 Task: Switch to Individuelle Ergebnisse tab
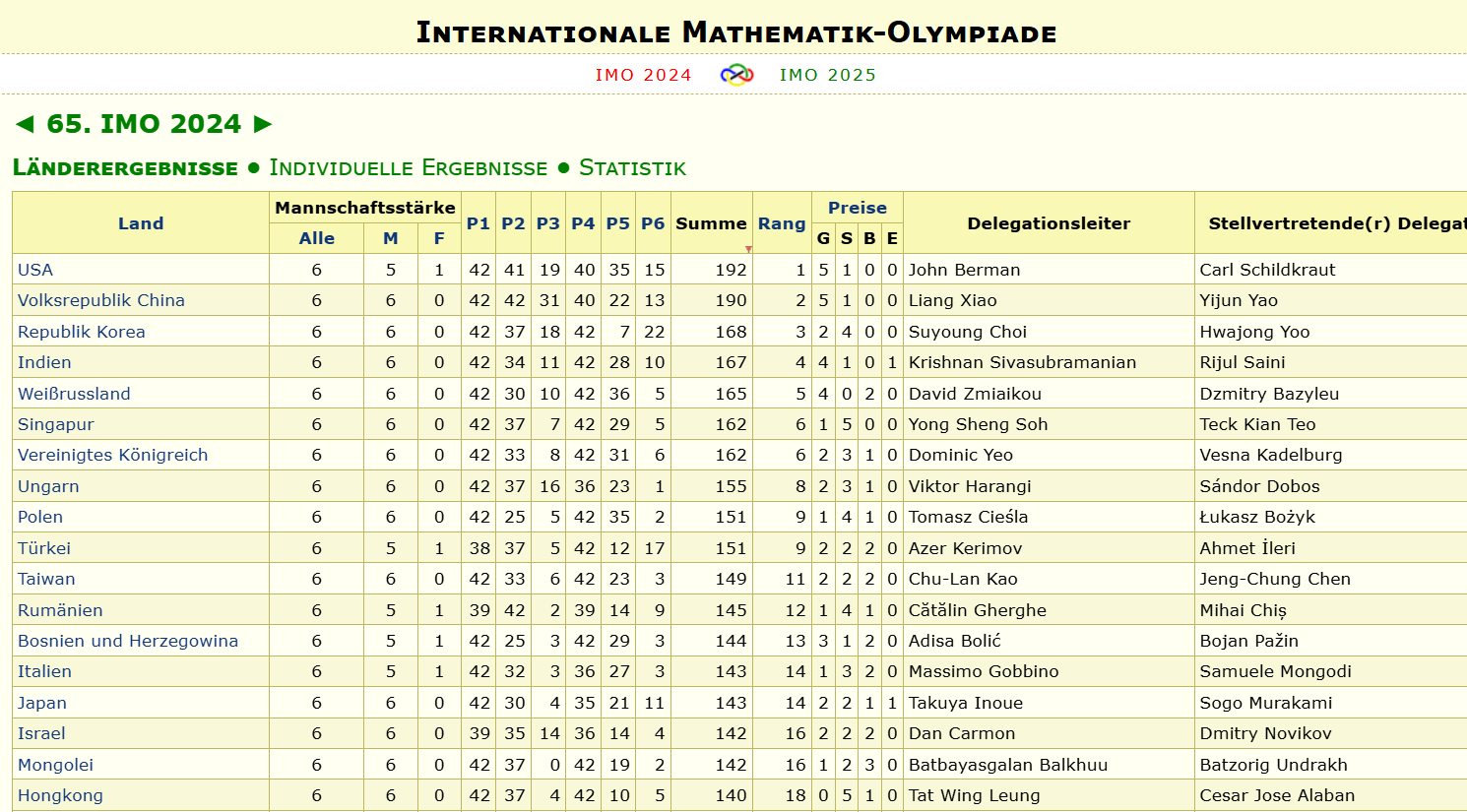pyautogui.click(x=409, y=168)
